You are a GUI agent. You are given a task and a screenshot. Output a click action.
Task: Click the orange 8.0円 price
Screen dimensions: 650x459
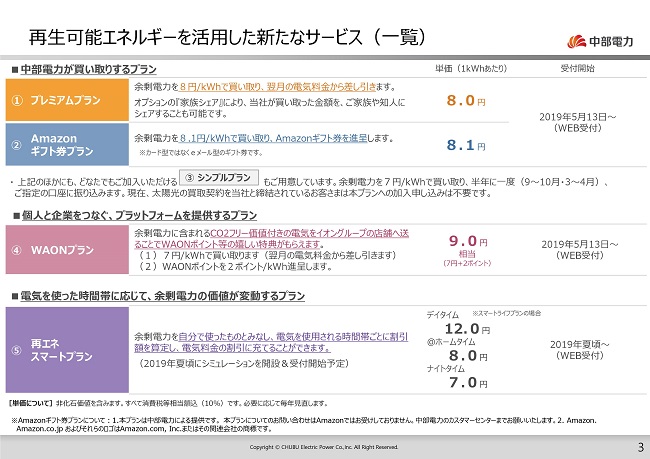(466, 100)
